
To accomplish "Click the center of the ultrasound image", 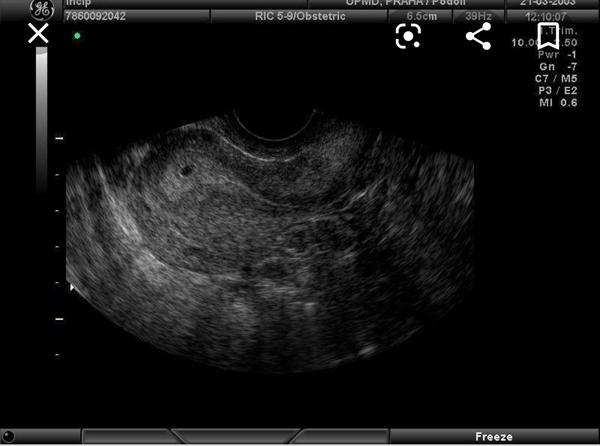I will tap(270, 245).
